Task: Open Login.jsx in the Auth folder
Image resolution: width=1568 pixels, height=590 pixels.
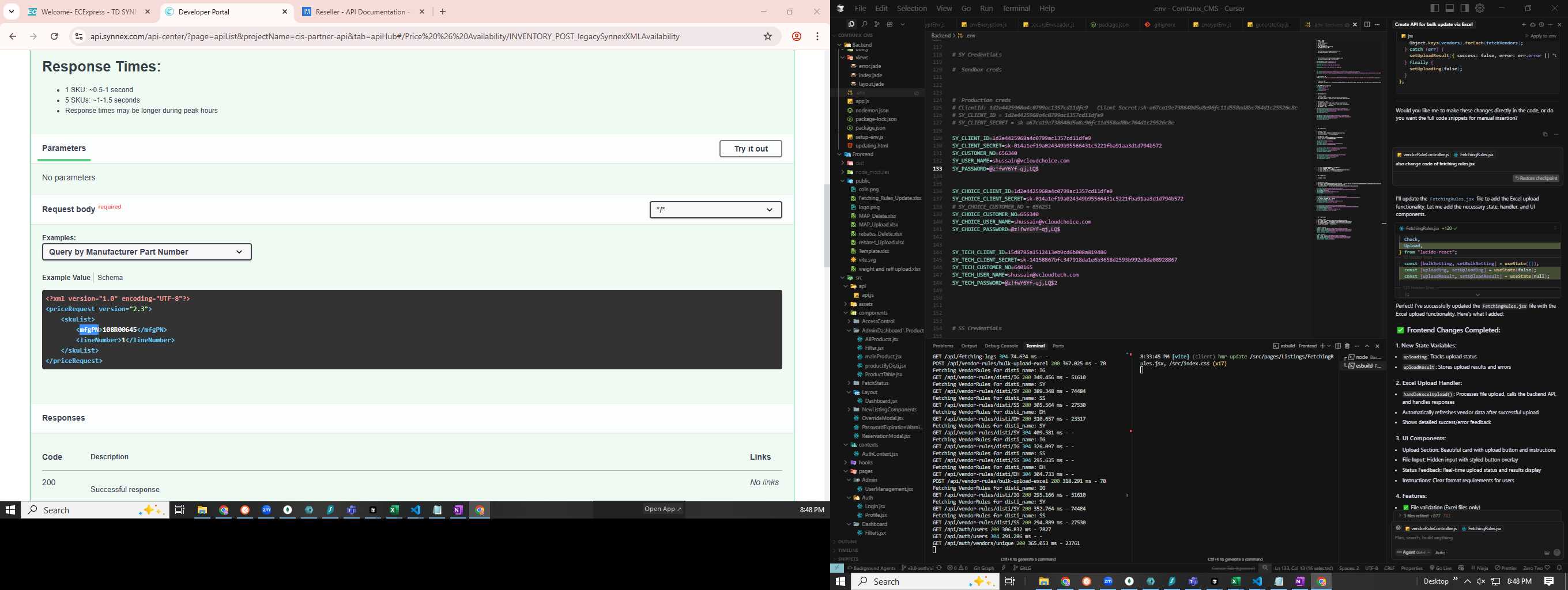Action: 875,506
